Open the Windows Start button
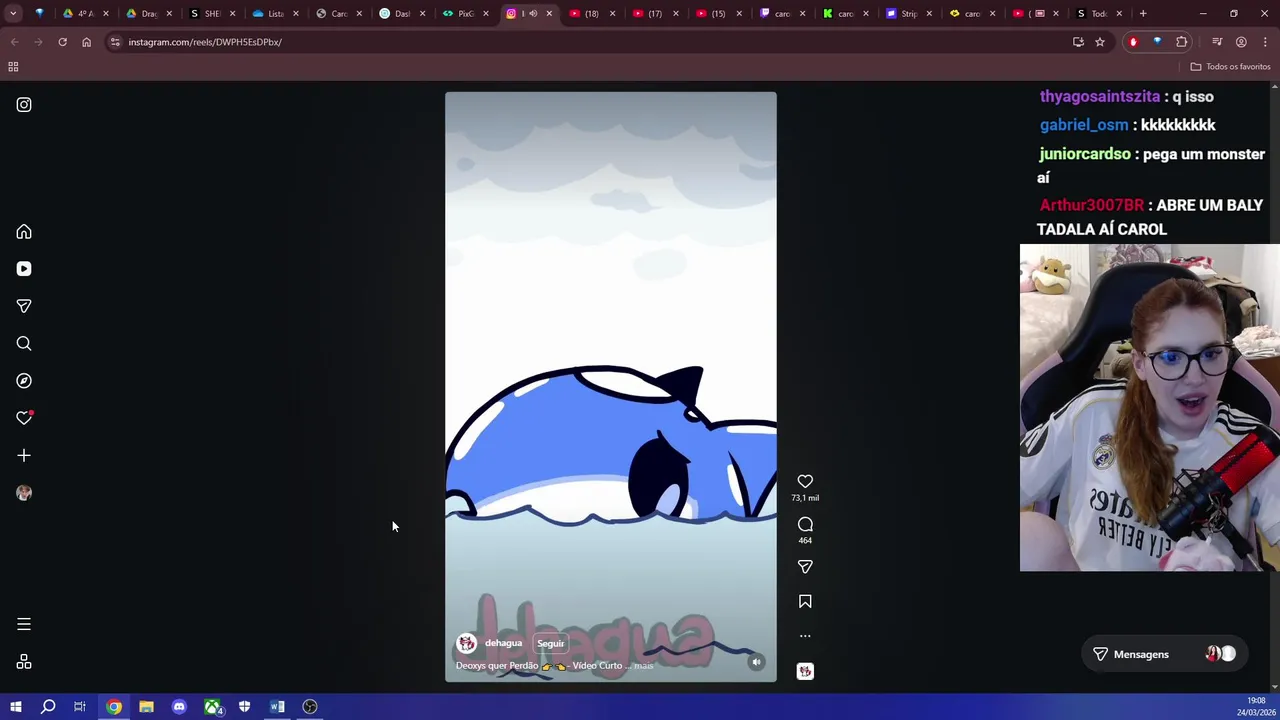 15,707
